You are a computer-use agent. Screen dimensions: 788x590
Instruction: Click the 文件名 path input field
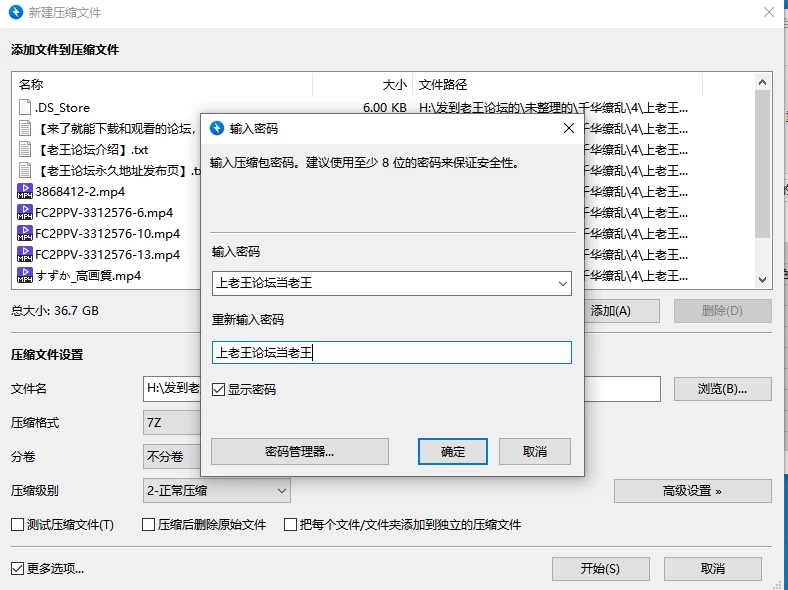[x=402, y=389]
